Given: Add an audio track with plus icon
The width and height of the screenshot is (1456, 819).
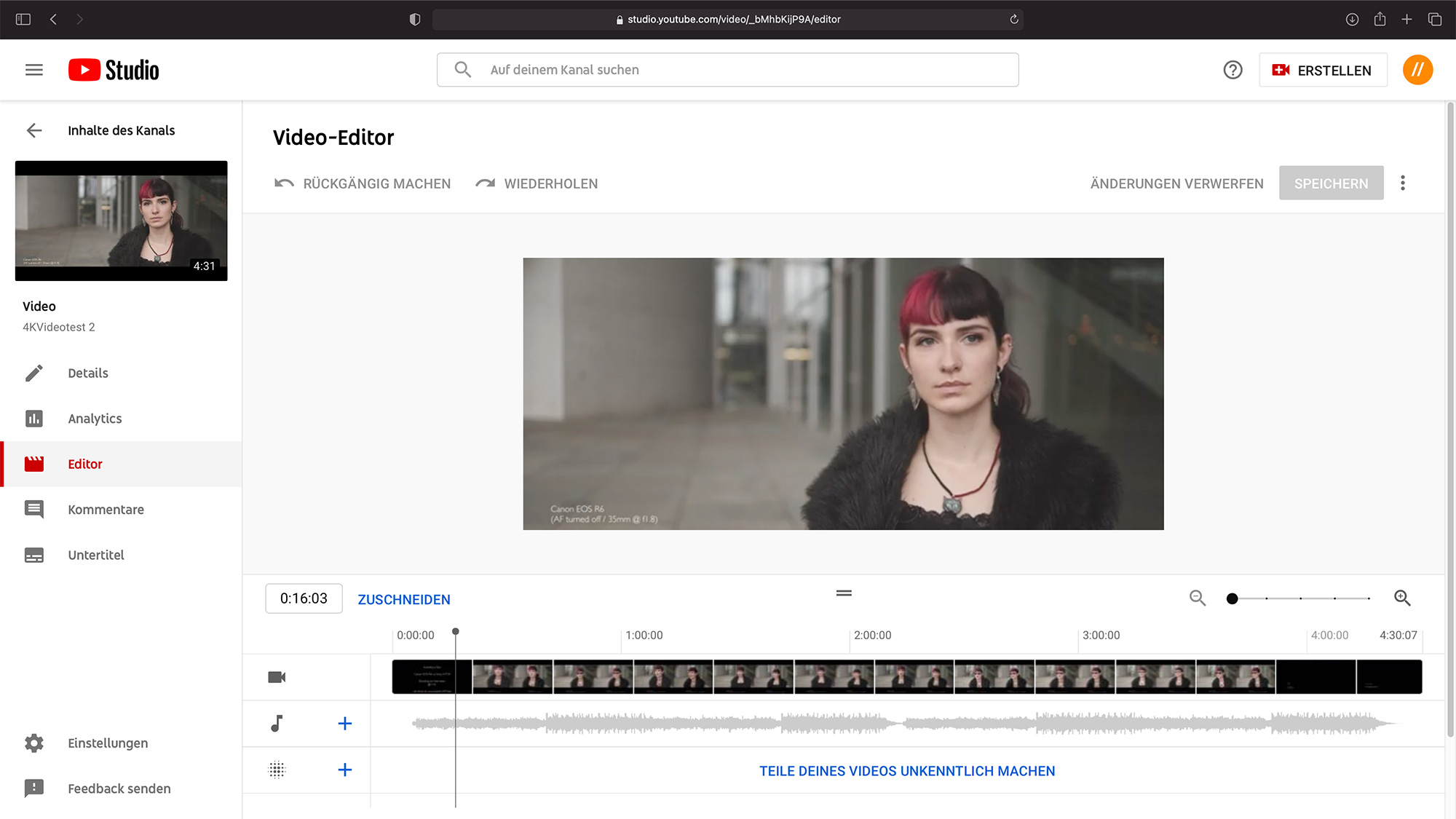Looking at the screenshot, I should 345,724.
